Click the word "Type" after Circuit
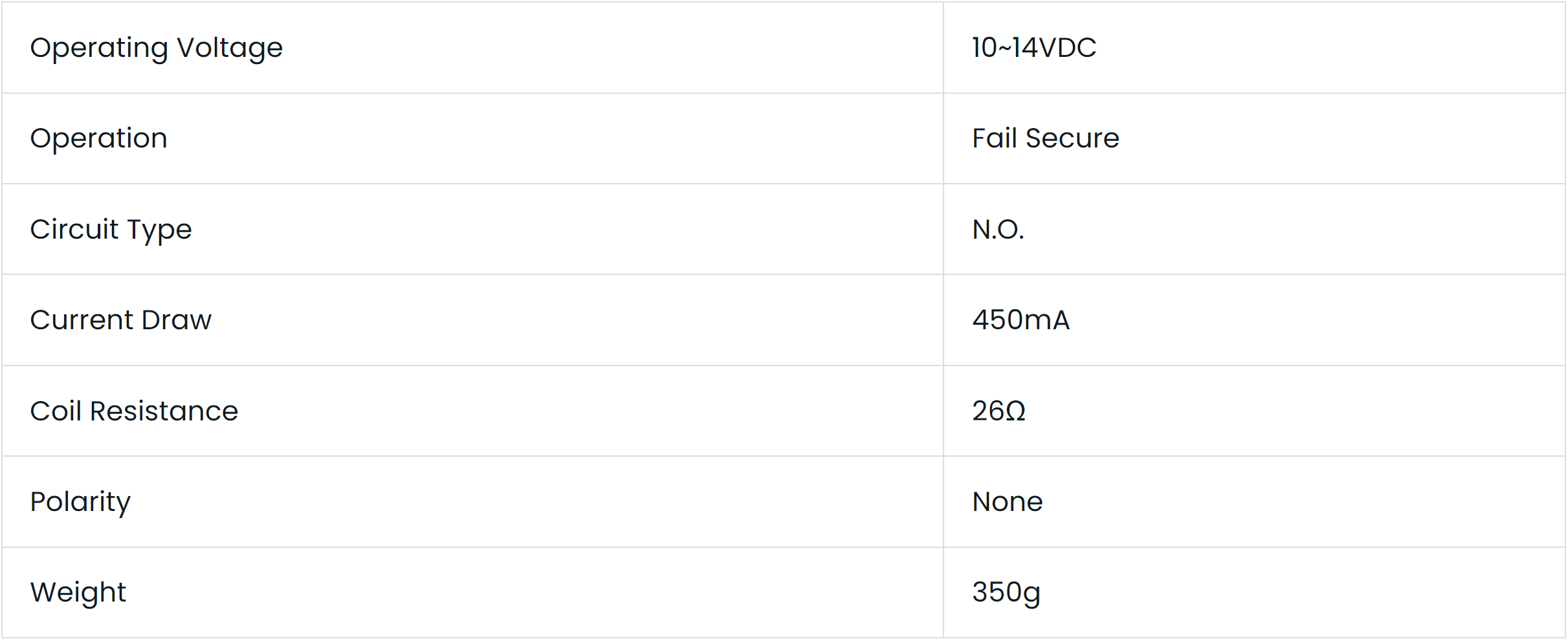The height and width of the screenshot is (641, 1568). pyautogui.click(x=159, y=231)
